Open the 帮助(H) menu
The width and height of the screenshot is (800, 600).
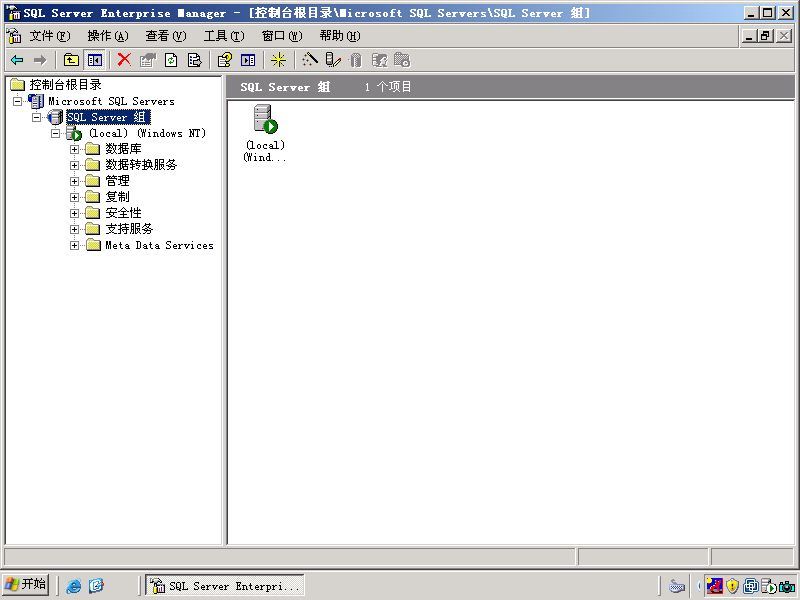(x=340, y=36)
